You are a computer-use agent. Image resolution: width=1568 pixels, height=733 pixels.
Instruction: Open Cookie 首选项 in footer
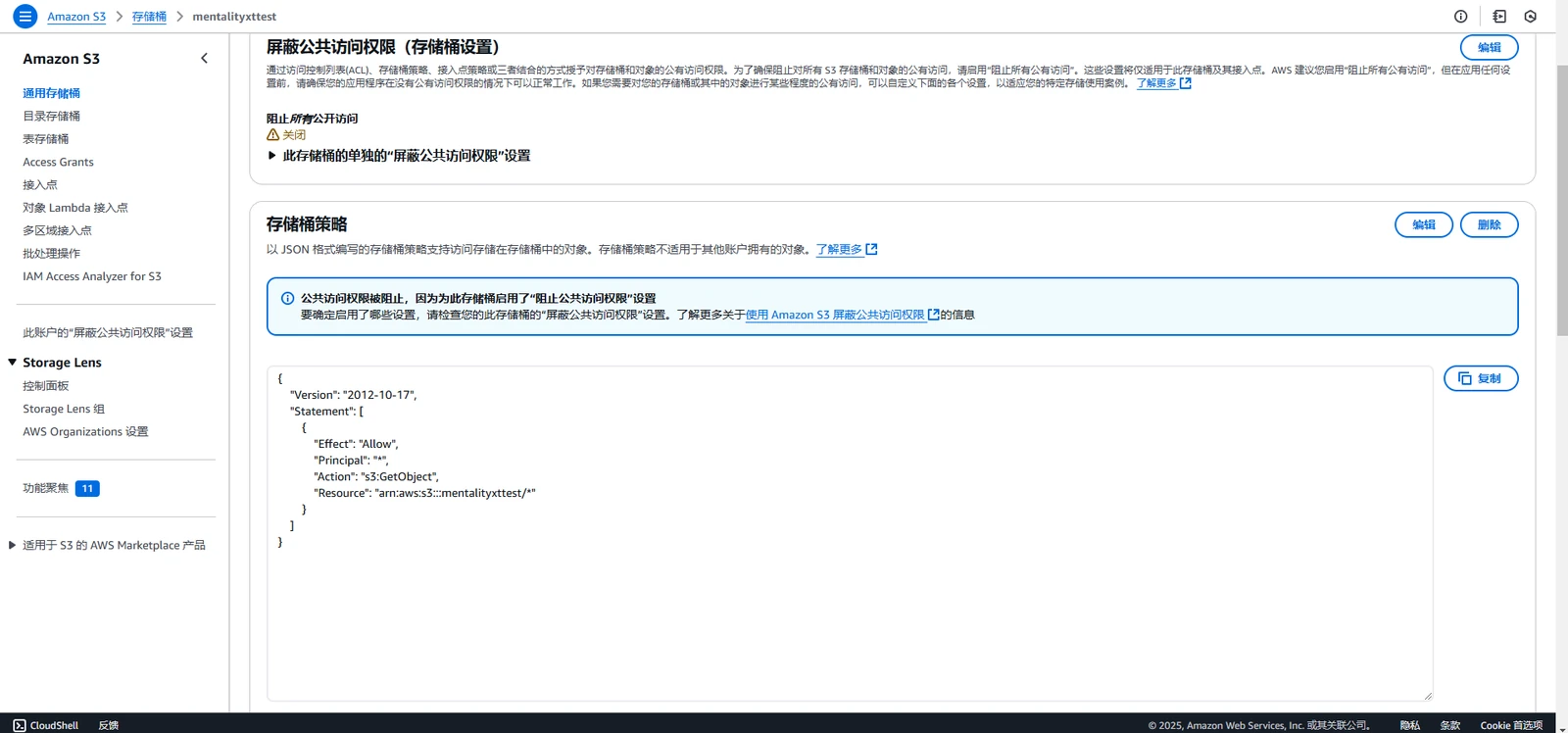[x=1511, y=725]
